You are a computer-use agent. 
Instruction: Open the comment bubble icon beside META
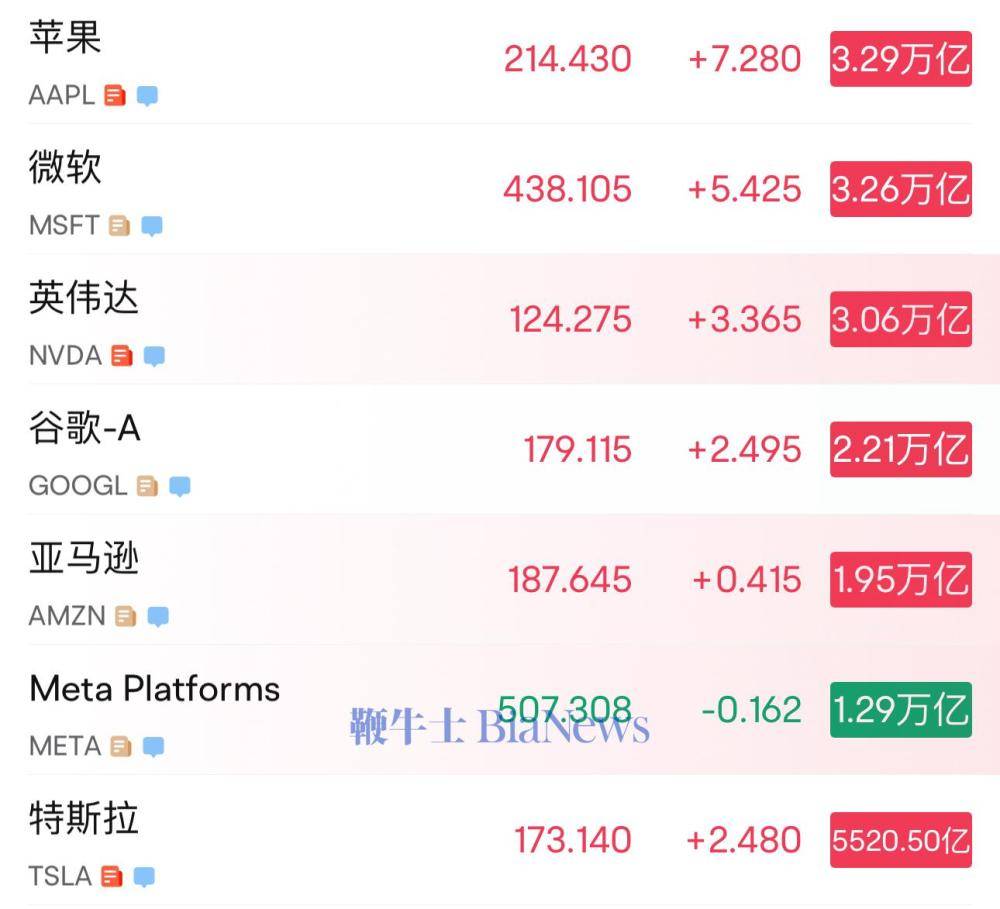[153, 746]
